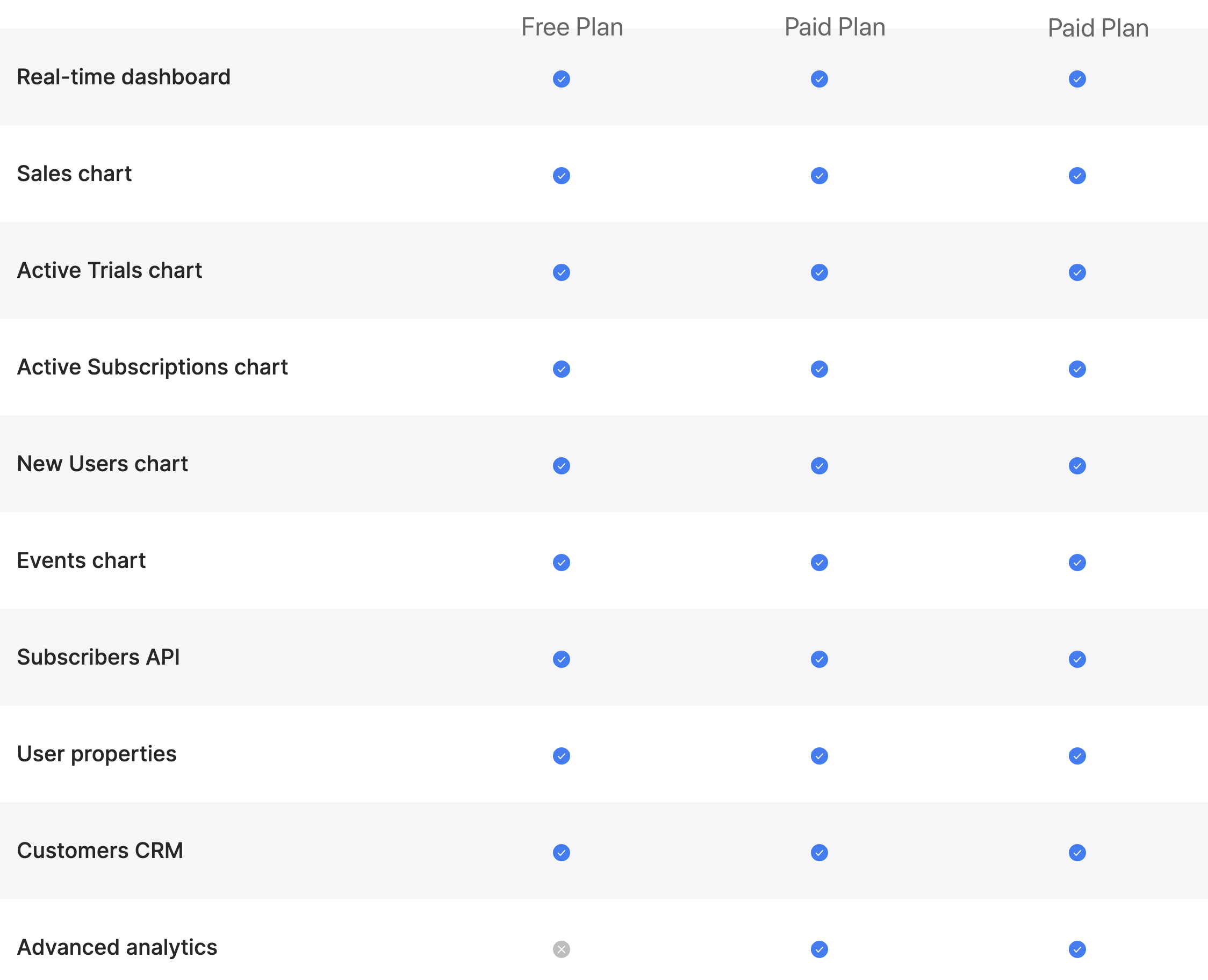Click rightmost Paid Plan checkmark for Active Subscriptions chart

pos(1077,369)
